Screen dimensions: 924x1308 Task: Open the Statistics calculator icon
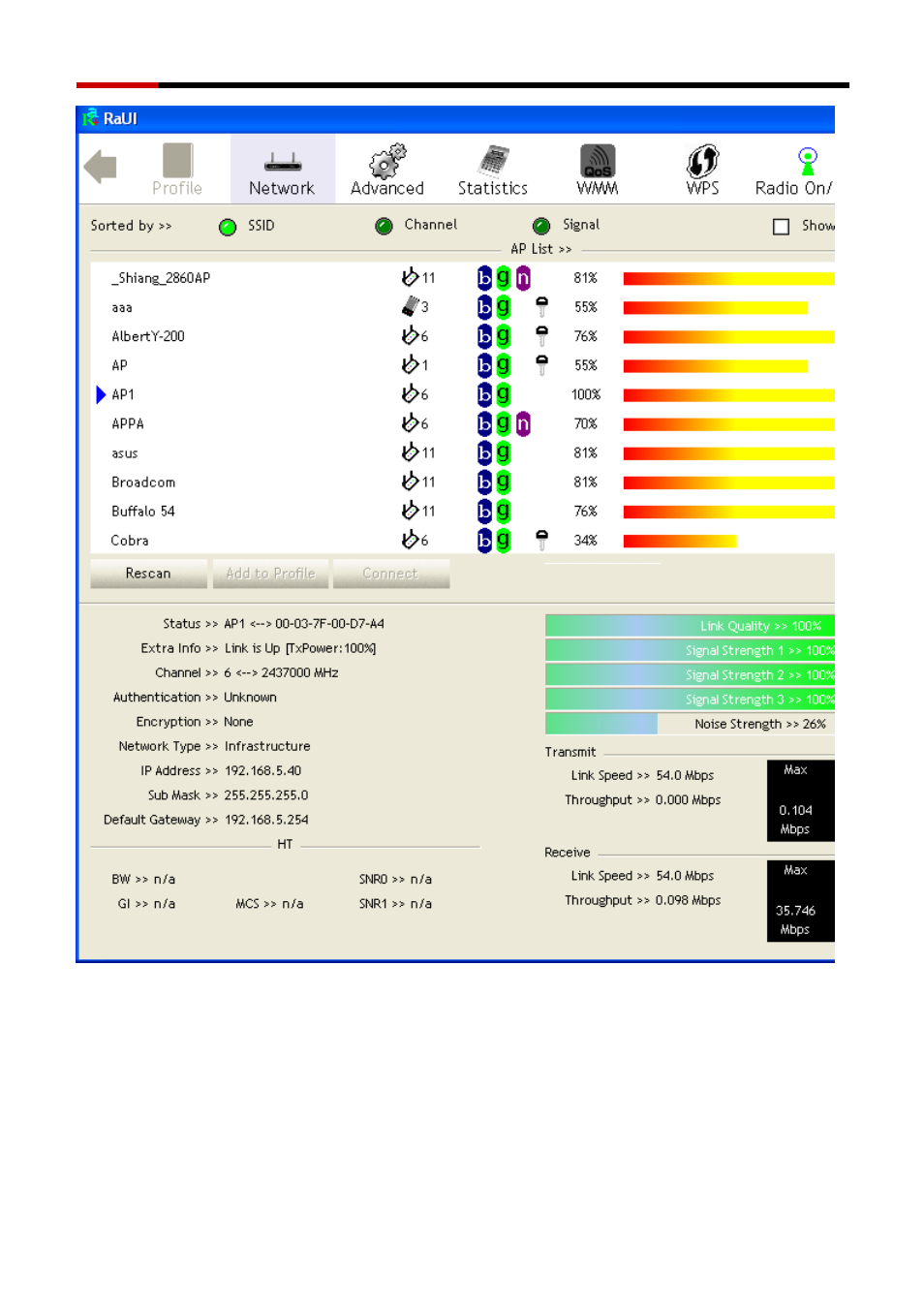(x=494, y=161)
